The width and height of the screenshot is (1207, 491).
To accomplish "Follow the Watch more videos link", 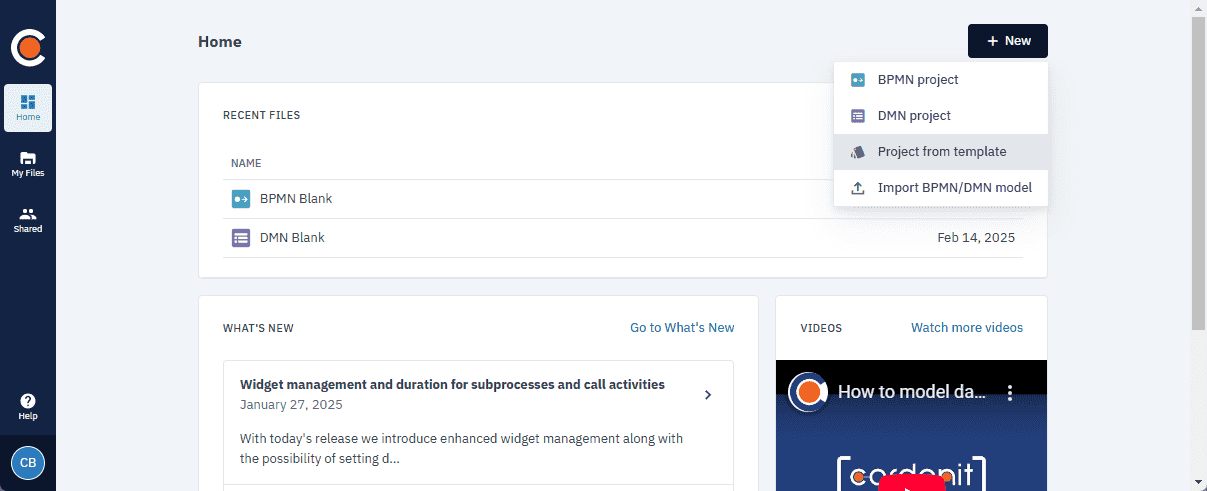I will [x=967, y=328].
